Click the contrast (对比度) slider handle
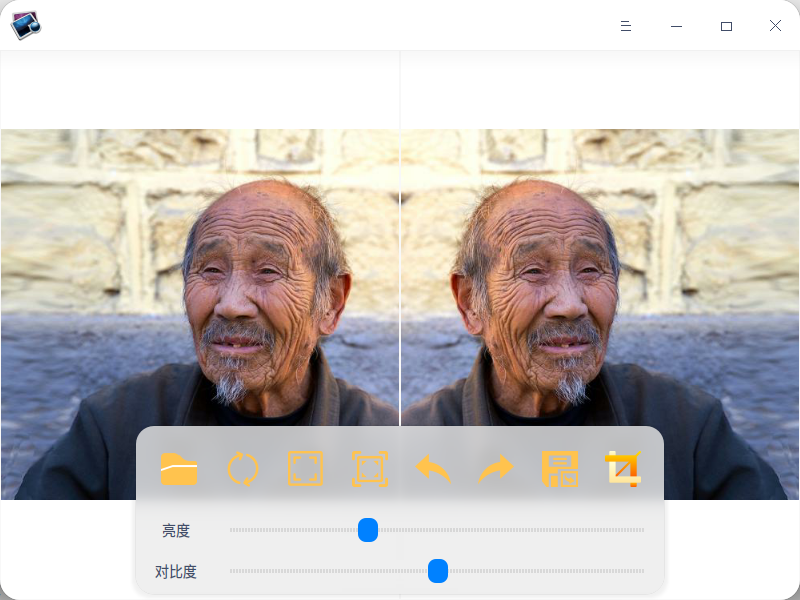The image size is (800, 600). point(438,571)
